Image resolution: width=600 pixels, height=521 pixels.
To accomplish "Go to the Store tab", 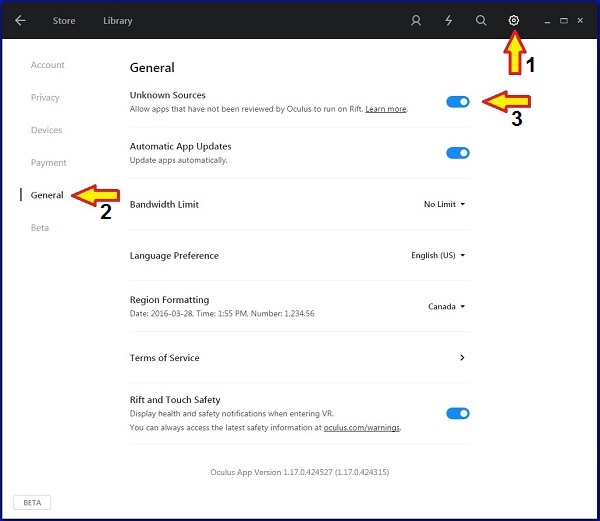I will click(x=64, y=21).
